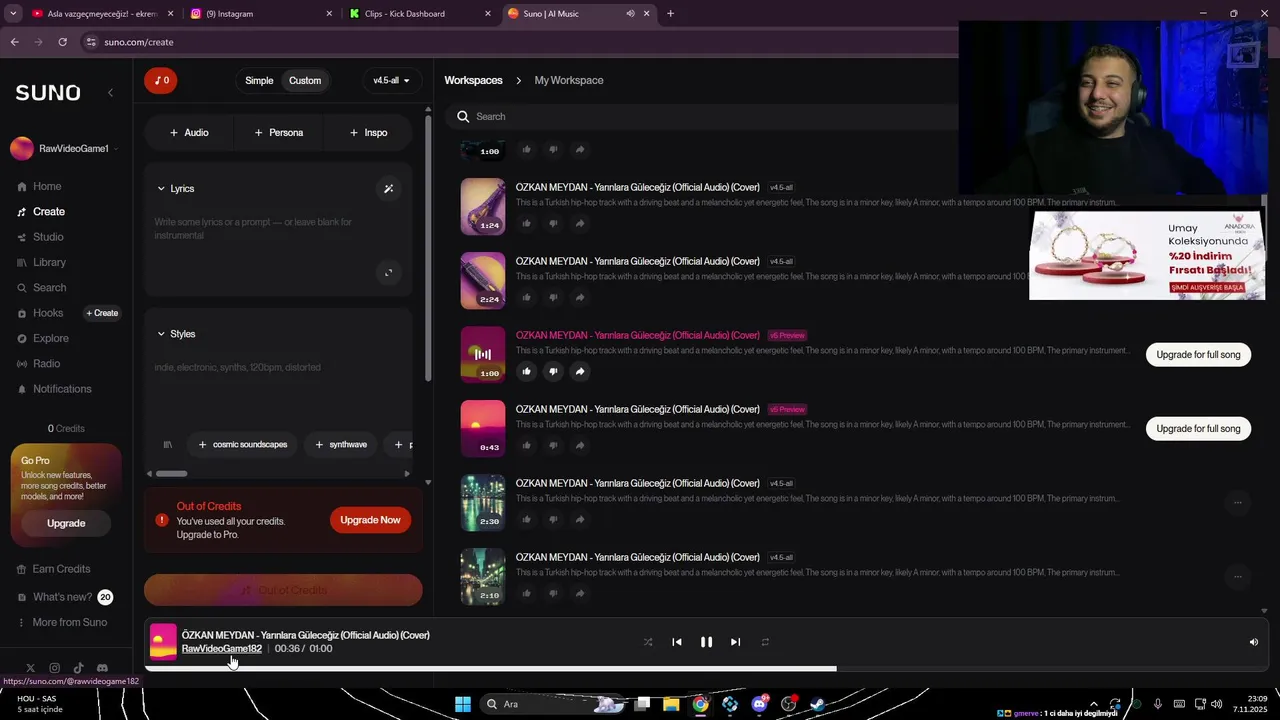Image resolution: width=1280 pixels, height=720 pixels.
Task: Collapse the Suno sidebar arrow
Action: coord(110,92)
